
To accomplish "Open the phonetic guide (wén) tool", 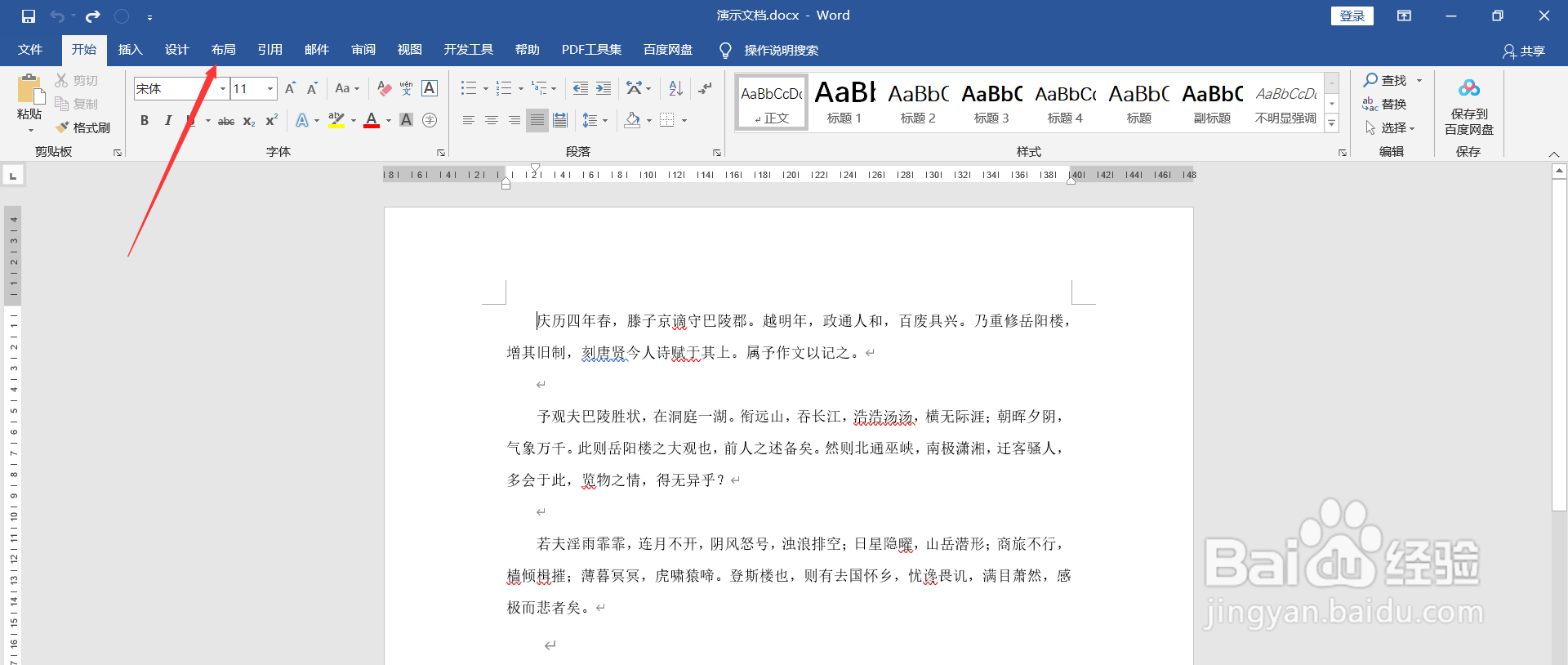I will coord(406,88).
